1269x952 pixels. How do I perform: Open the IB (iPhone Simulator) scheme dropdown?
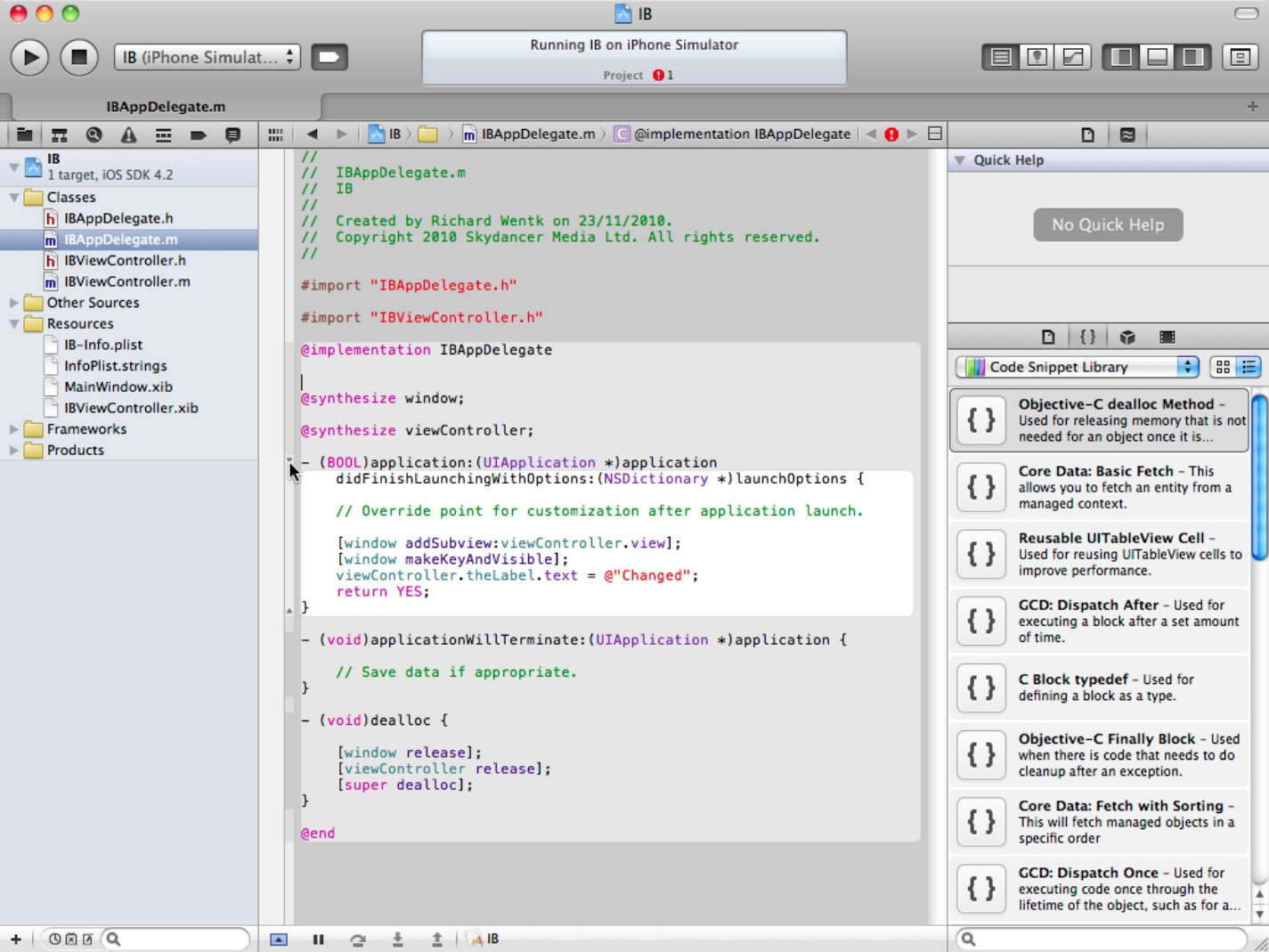point(207,57)
